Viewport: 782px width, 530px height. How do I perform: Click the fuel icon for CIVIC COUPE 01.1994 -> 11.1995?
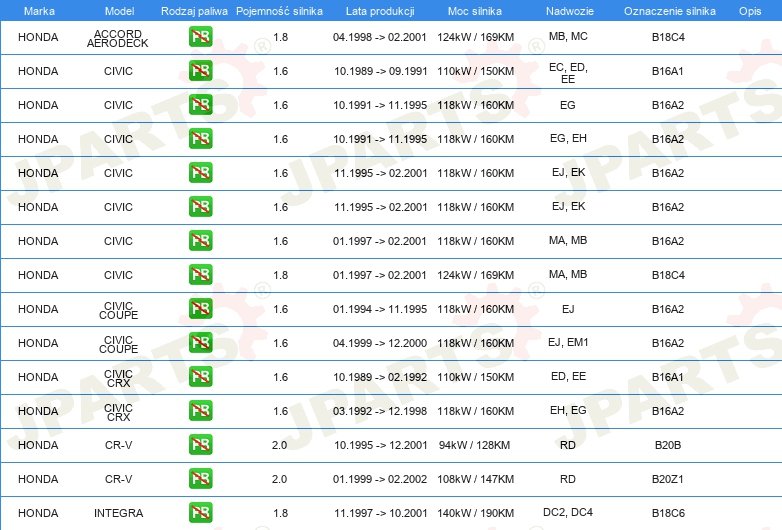(x=200, y=309)
